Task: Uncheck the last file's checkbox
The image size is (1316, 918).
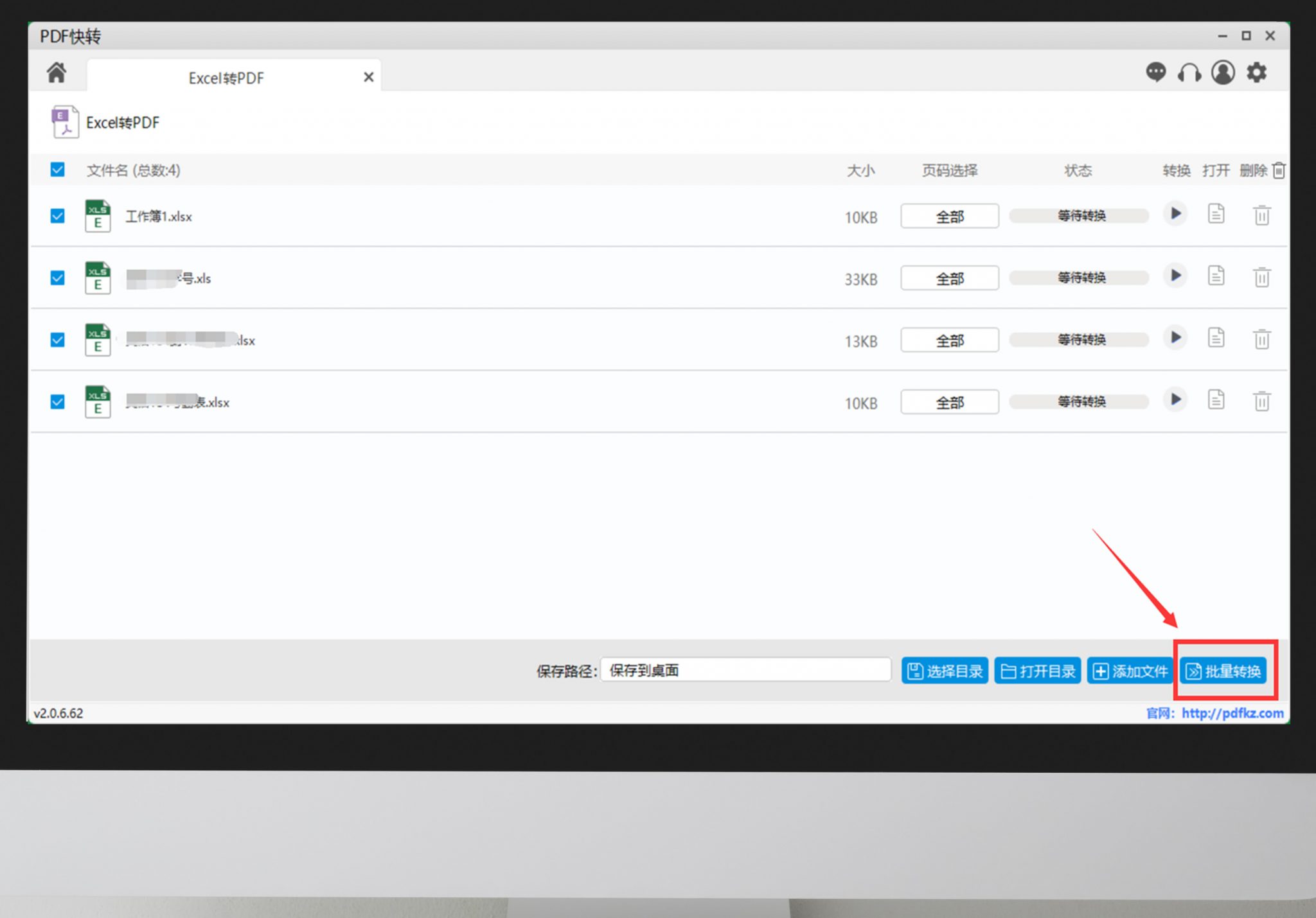Action: pos(58,402)
